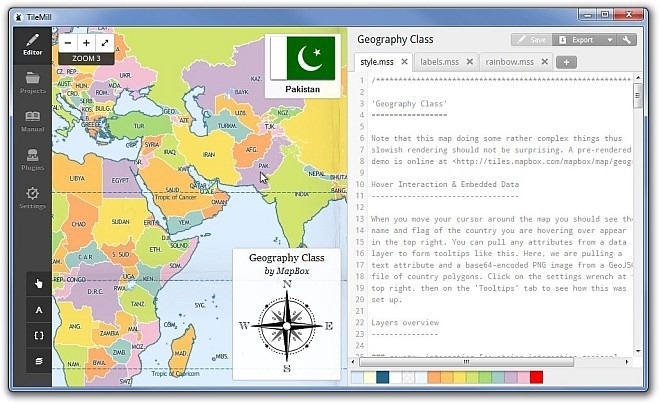Select the teal green color swatch
Screen dimensions: 660x404
tap(498, 377)
